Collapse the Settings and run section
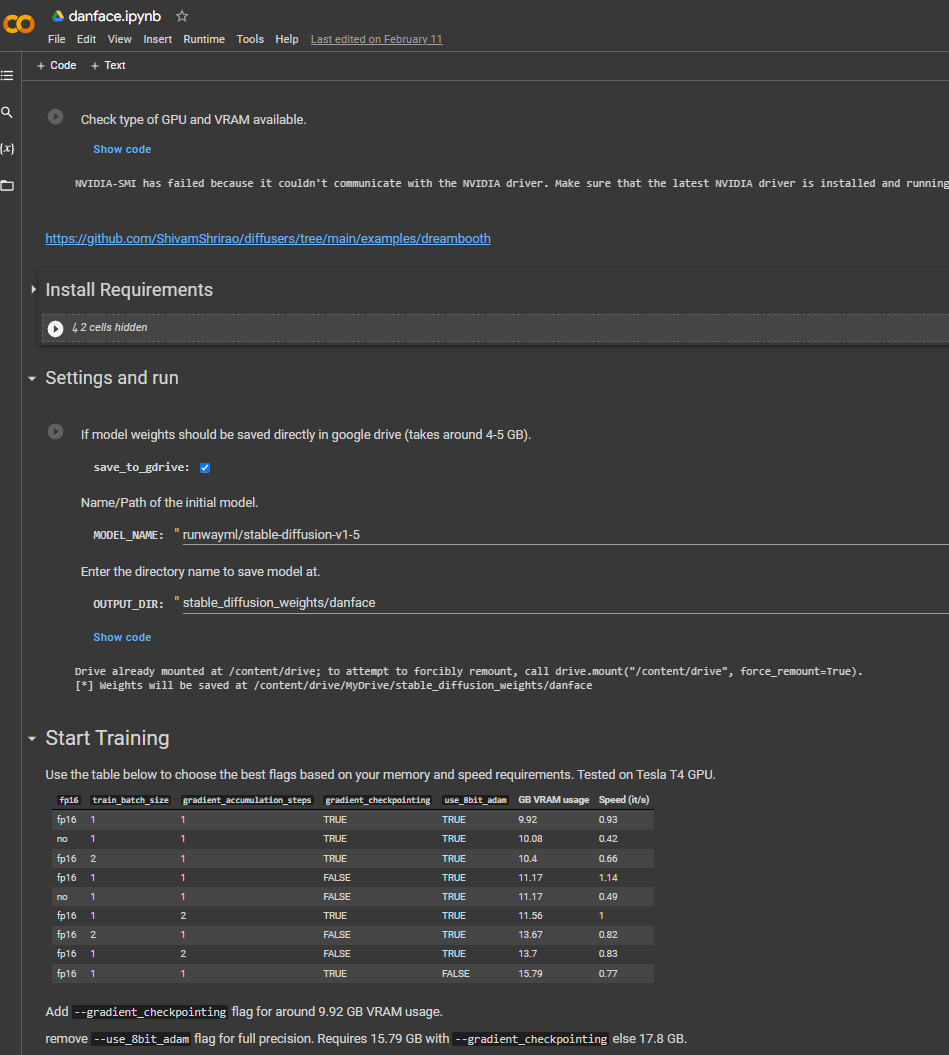The image size is (949, 1055). [33, 378]
